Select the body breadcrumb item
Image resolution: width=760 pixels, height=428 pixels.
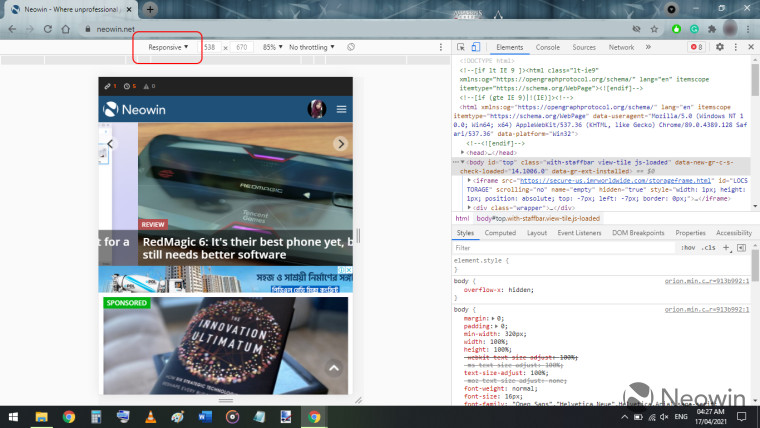coord(538,219)
